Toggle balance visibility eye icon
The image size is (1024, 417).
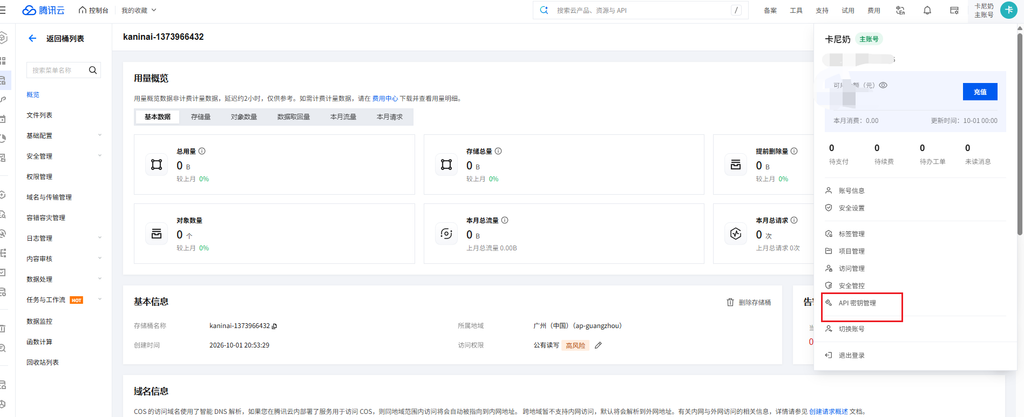[x=883, y=85]
